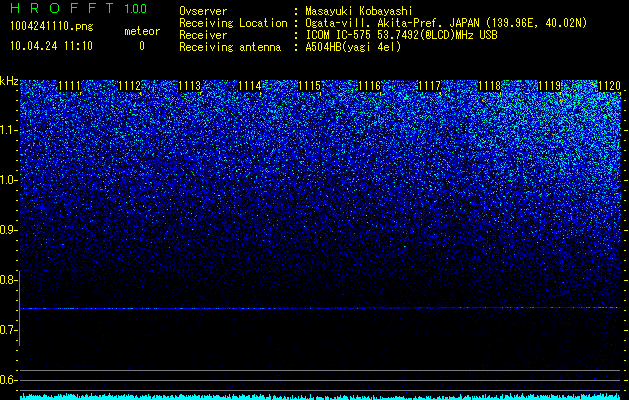This screenshot has width=629, height=400.
Task: Click the kHz axis unit label
Action: pyautogui.click(x=9, y=81)
